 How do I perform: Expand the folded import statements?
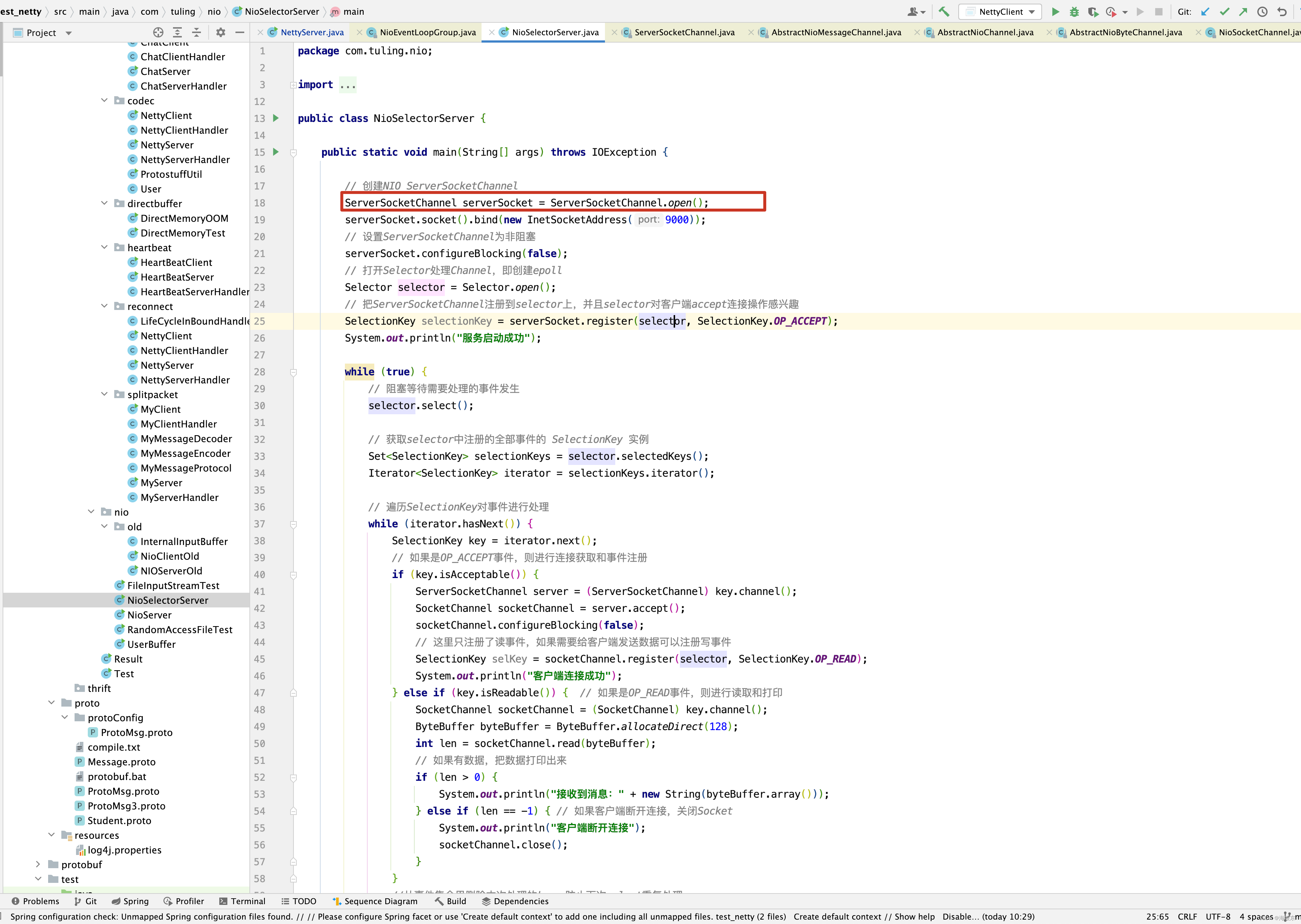coord(293,85)
